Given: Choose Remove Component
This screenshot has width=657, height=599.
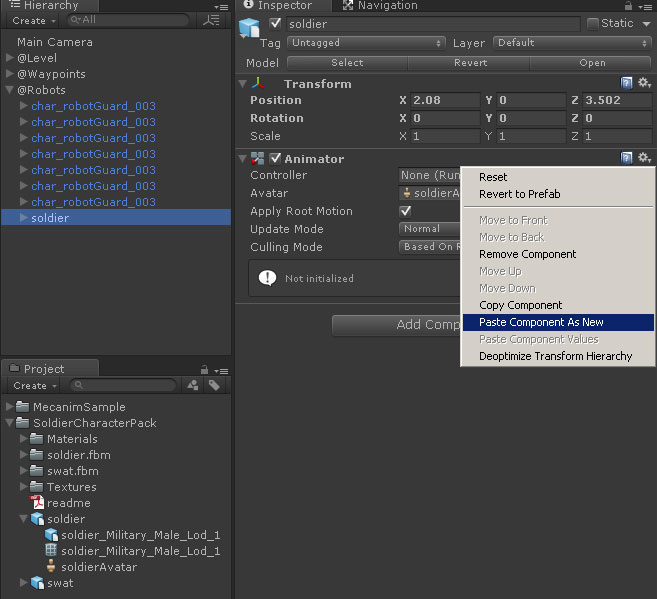Looking at the screenshot, I should tap(558, 254).
